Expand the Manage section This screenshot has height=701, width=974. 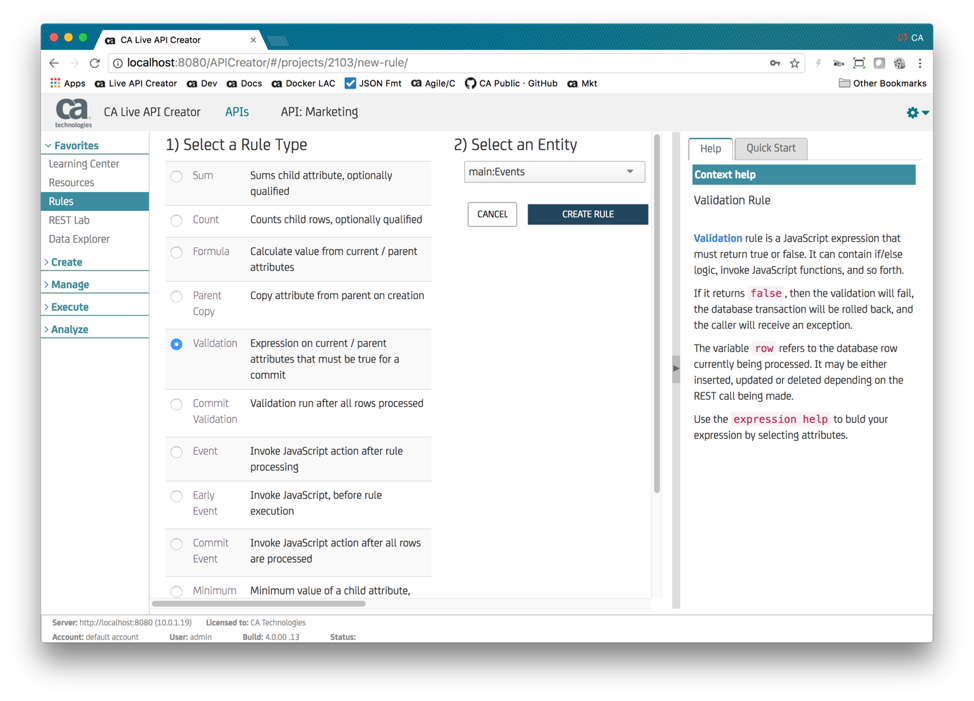click(67, 284)
